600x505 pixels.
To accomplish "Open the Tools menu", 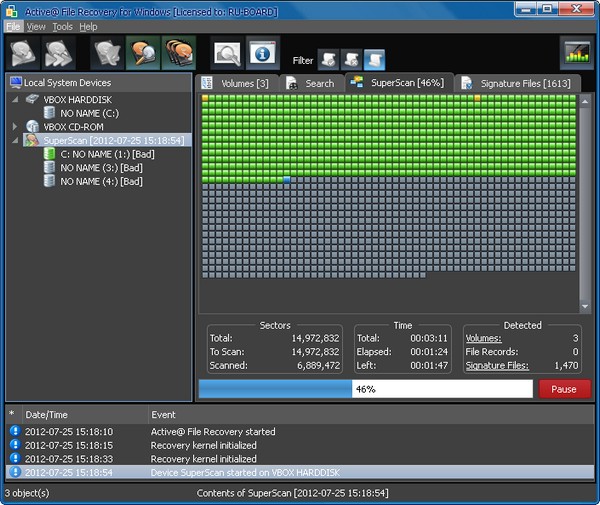I will click(62, 26).
